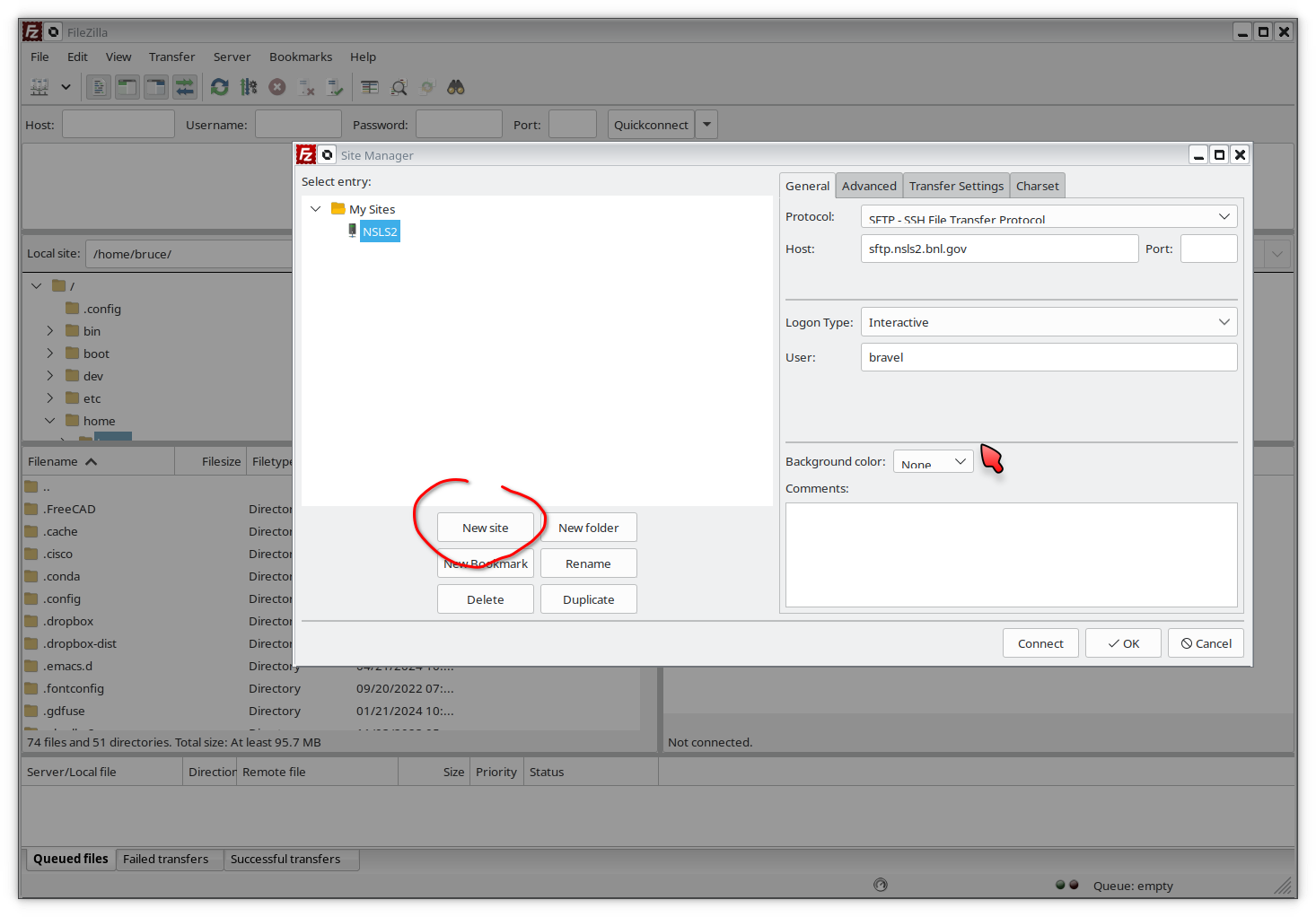
Task: Switch to the Advanced tab
Action: (869, 186)
